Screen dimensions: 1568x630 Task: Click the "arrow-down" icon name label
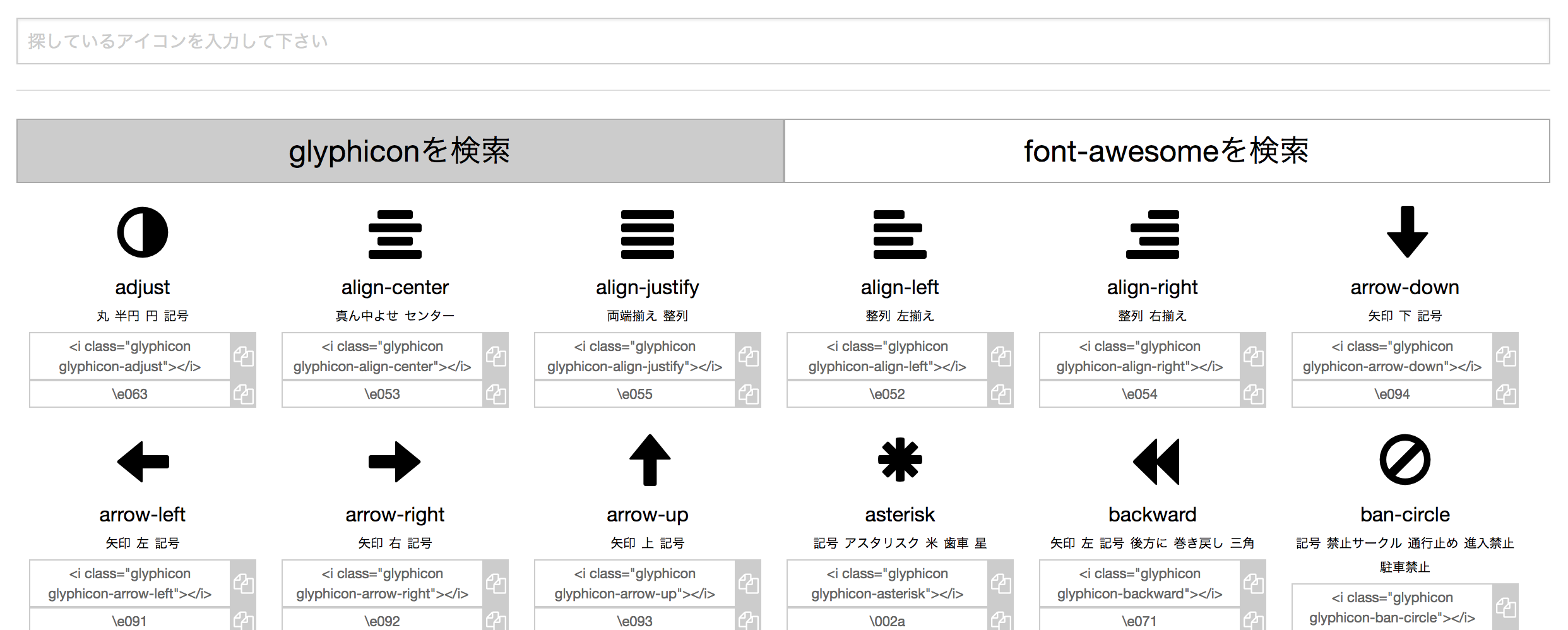(1405, 288)
